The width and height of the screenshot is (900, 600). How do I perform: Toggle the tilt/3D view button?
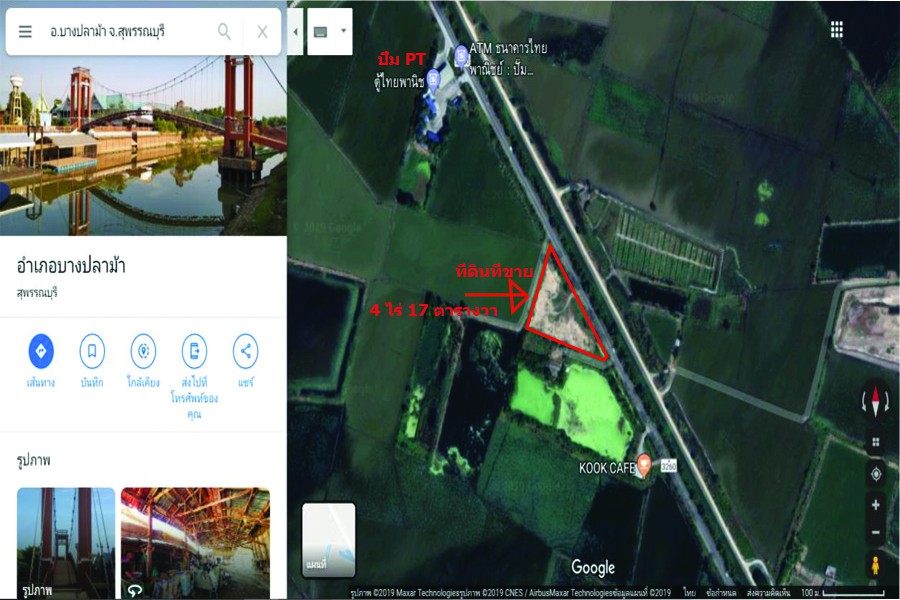(876, 442)
